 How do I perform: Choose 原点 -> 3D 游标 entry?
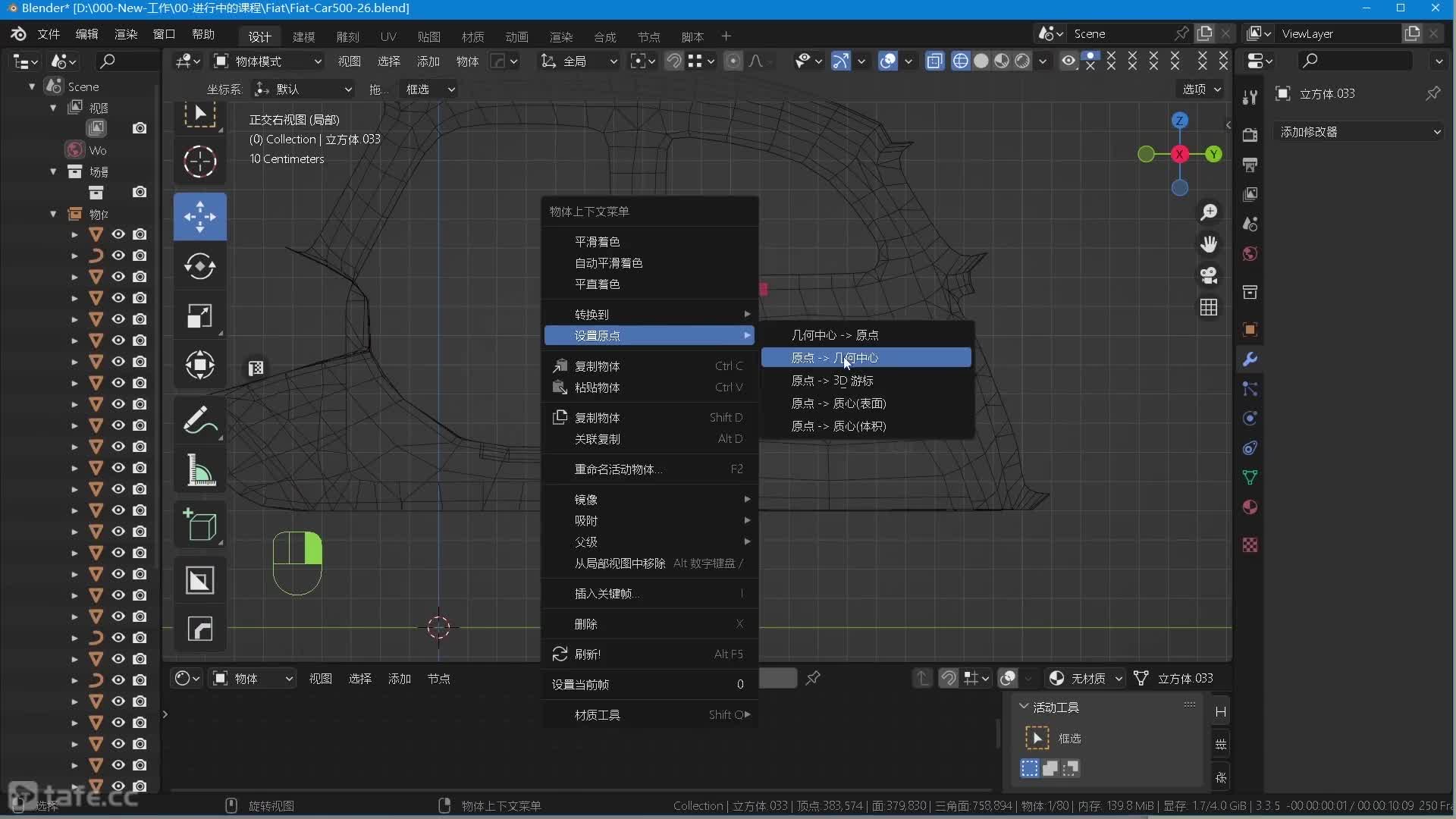866,380
